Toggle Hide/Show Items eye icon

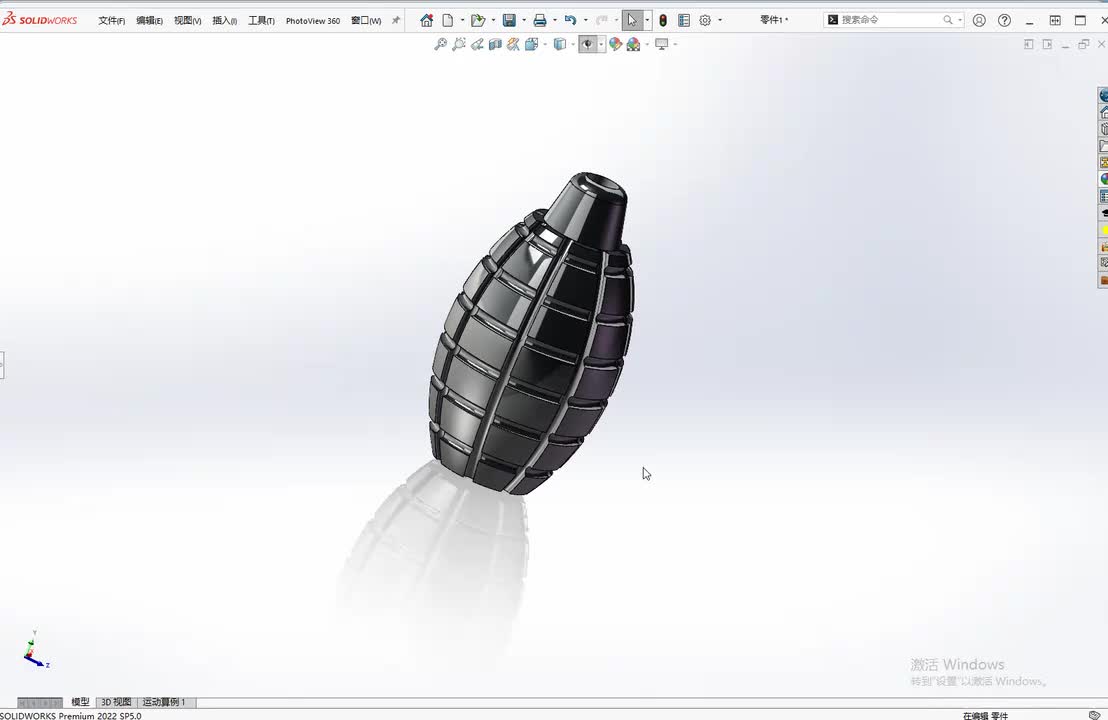587,45
